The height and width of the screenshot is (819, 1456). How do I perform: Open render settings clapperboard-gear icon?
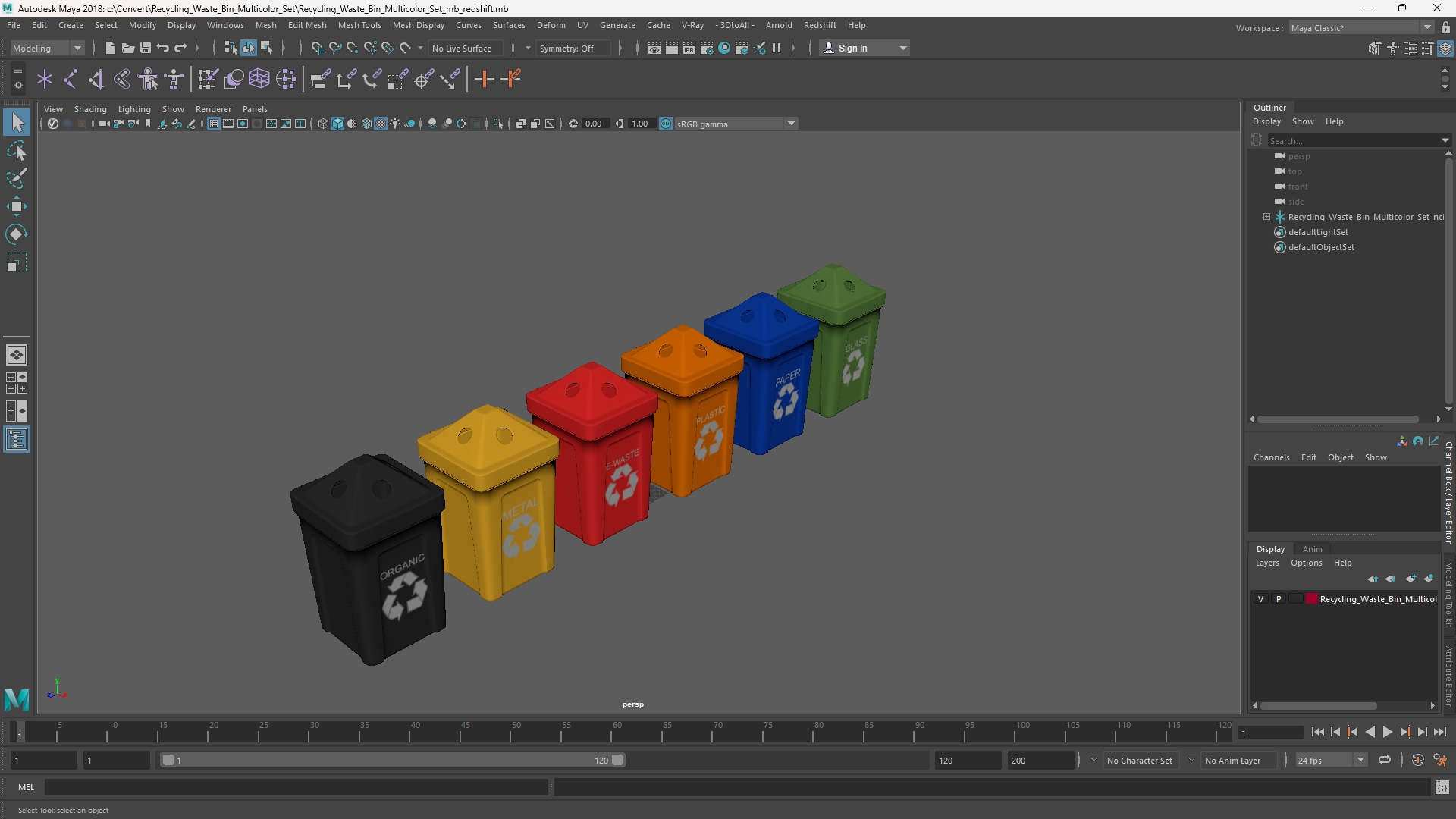click(707, 48)
